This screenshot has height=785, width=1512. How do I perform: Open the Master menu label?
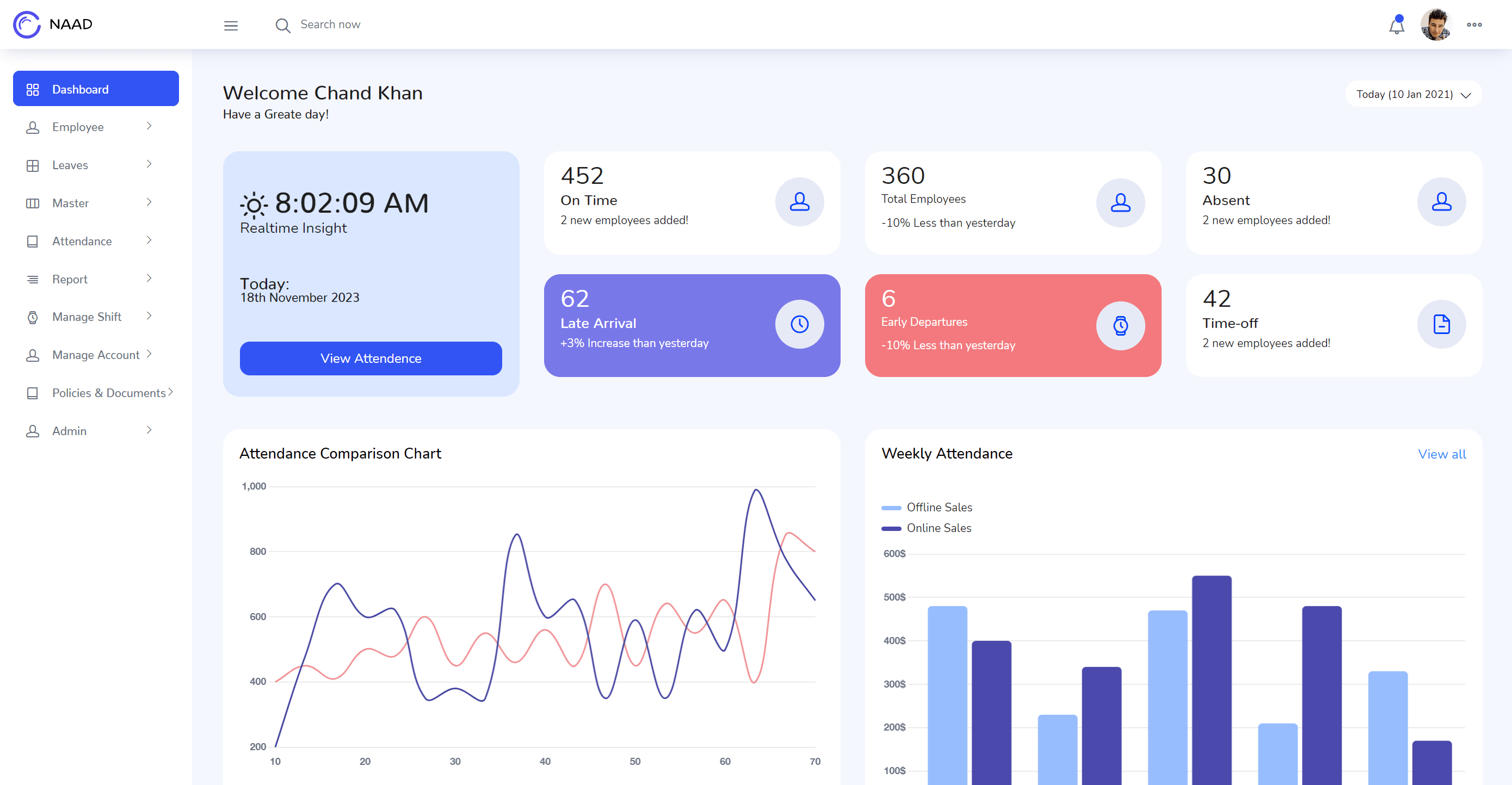point(70,203)
